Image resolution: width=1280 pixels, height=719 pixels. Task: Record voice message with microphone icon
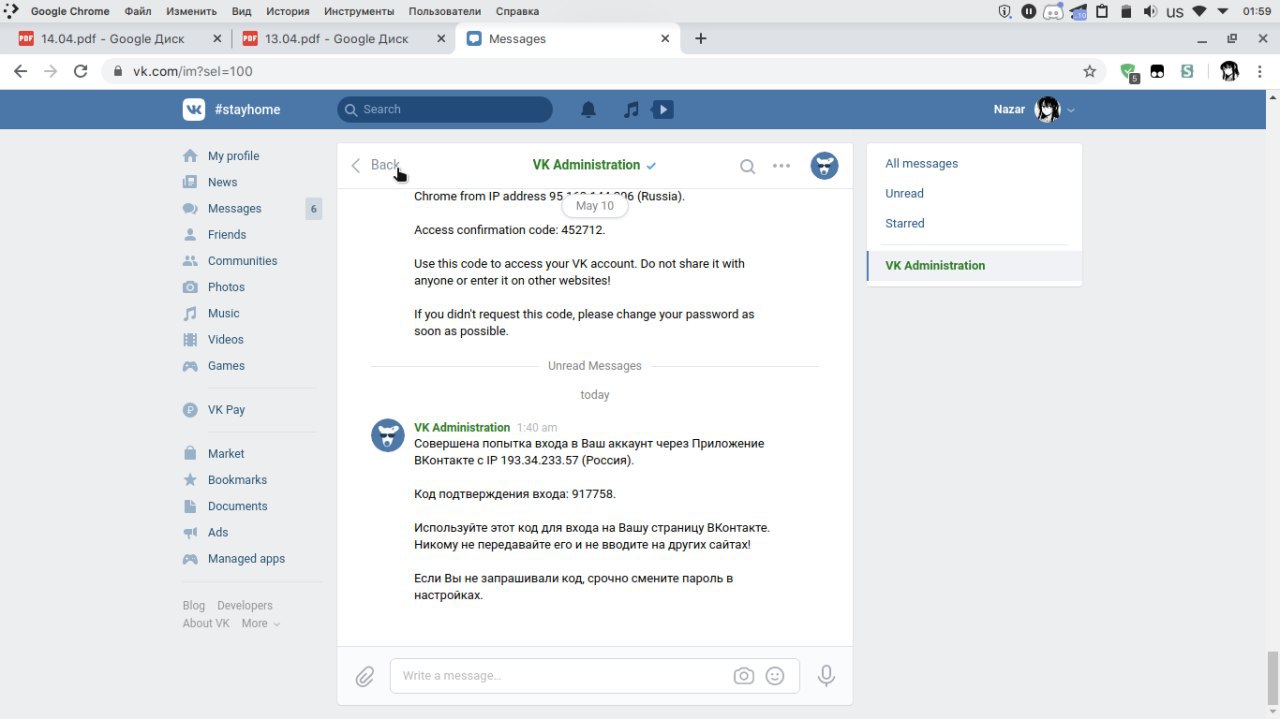(826, 676)
